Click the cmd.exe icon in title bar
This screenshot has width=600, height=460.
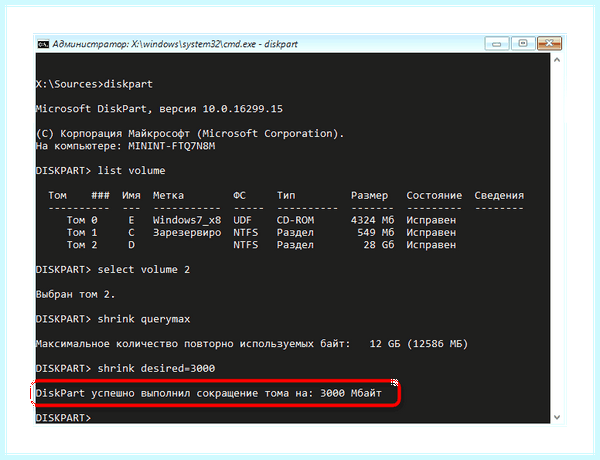coord(43,44)
